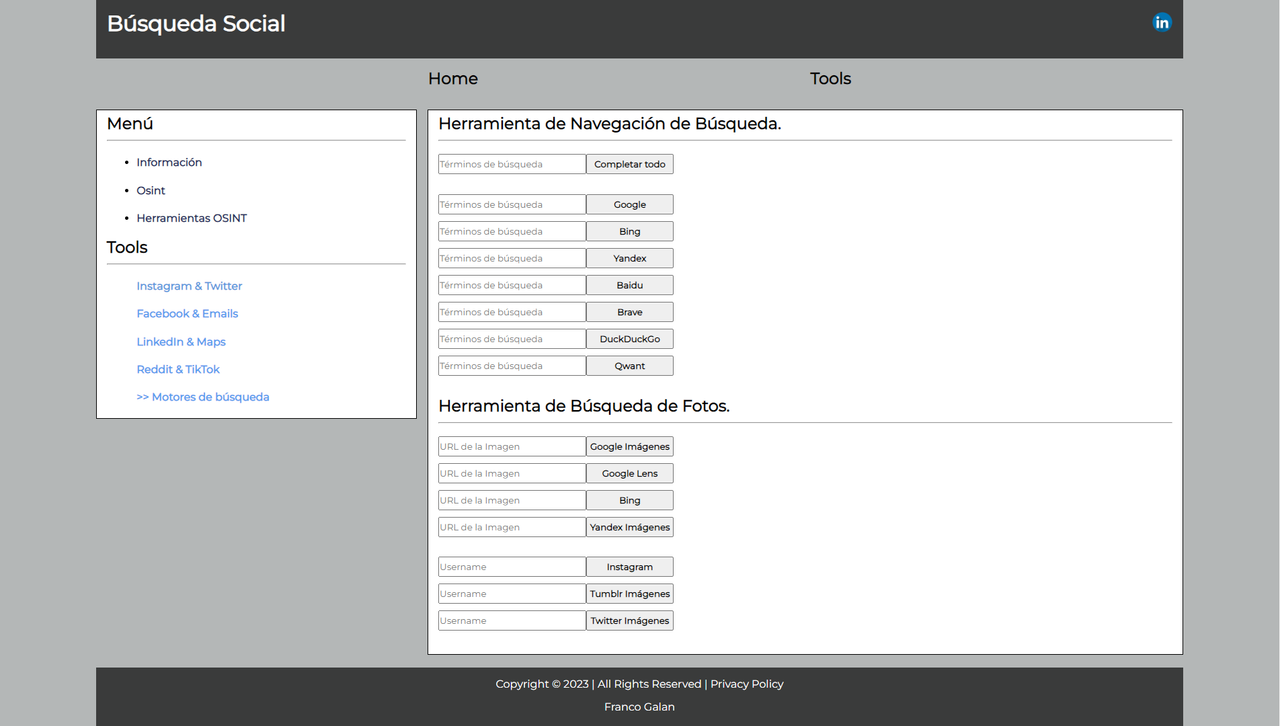The image size is (1280, 726).
Task: Click the Twitter Imágenes button
Action: [630, 621]
